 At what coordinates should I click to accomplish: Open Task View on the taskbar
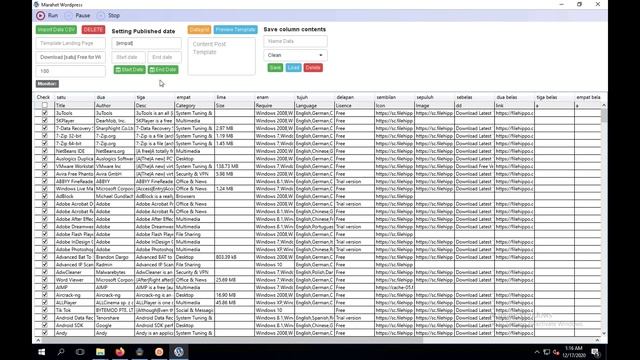pos(80,352)
